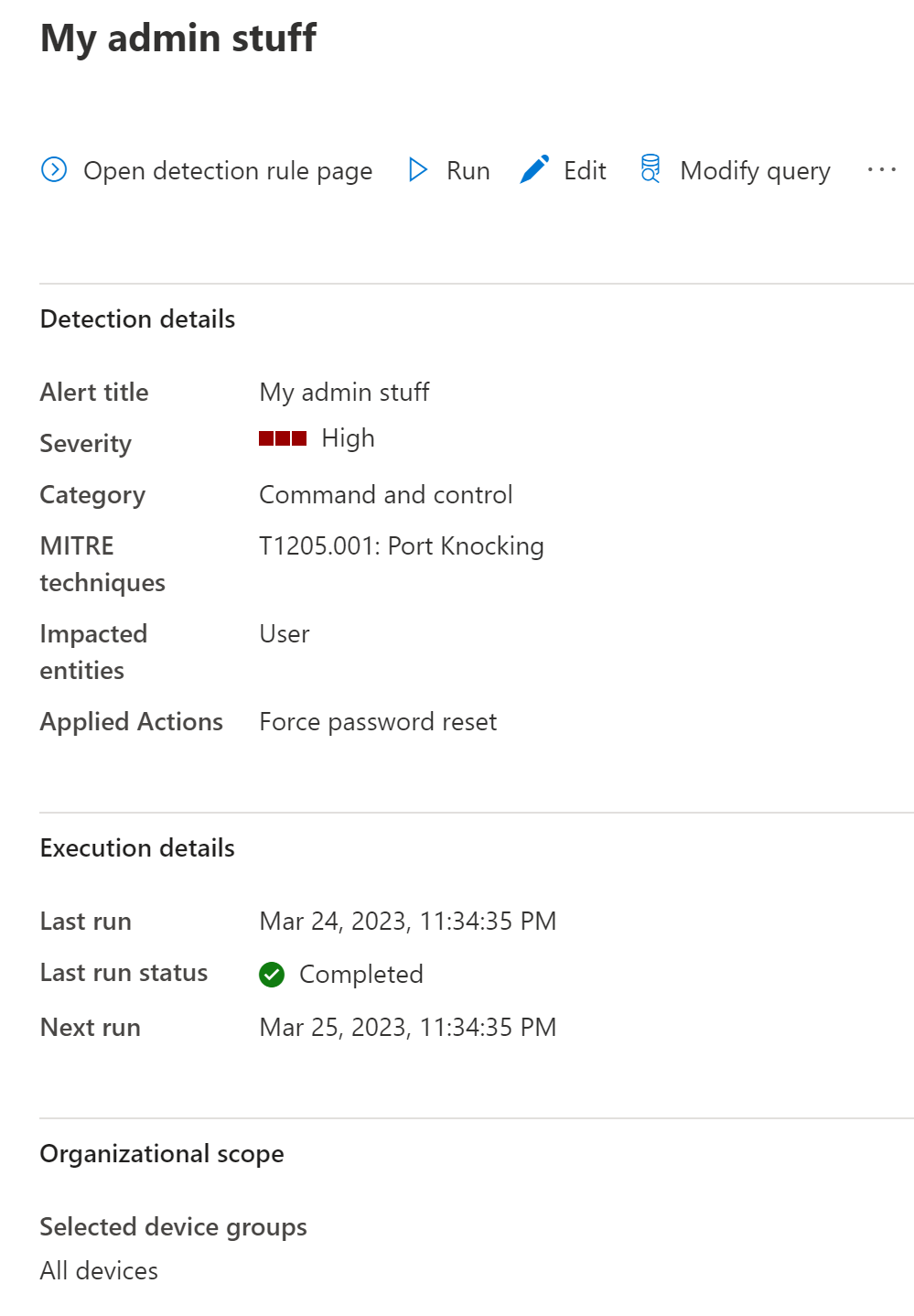914x1316 pixels.
Task: Click the Next run date value
Action: pyautogui.click(x=408, y=1028)
